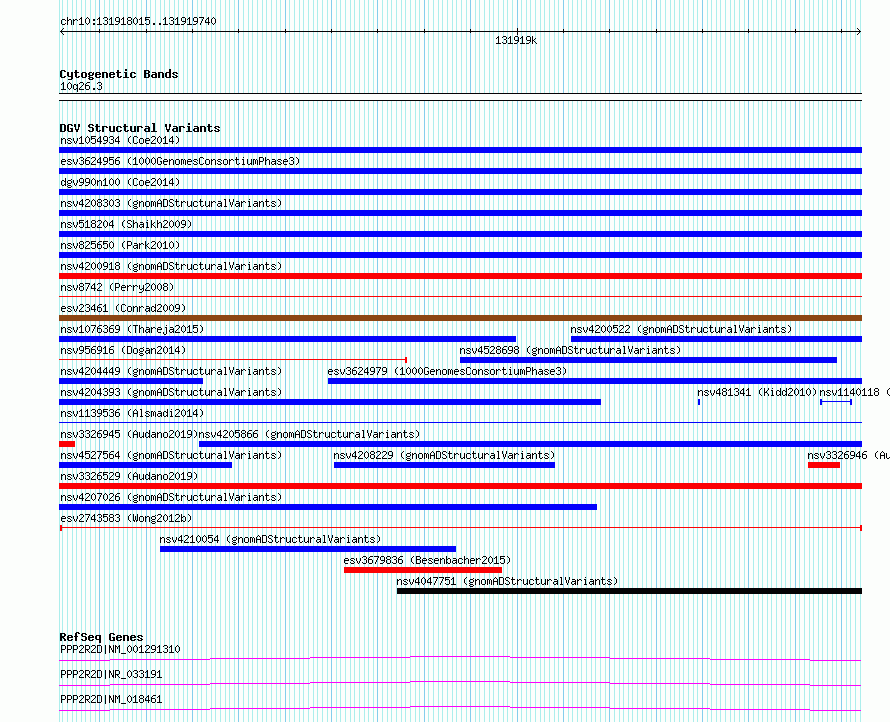Viewport: 890px width, 722px height.
Task: Click the blue nsv4527564 feature bar
Action: pos(145,465)
